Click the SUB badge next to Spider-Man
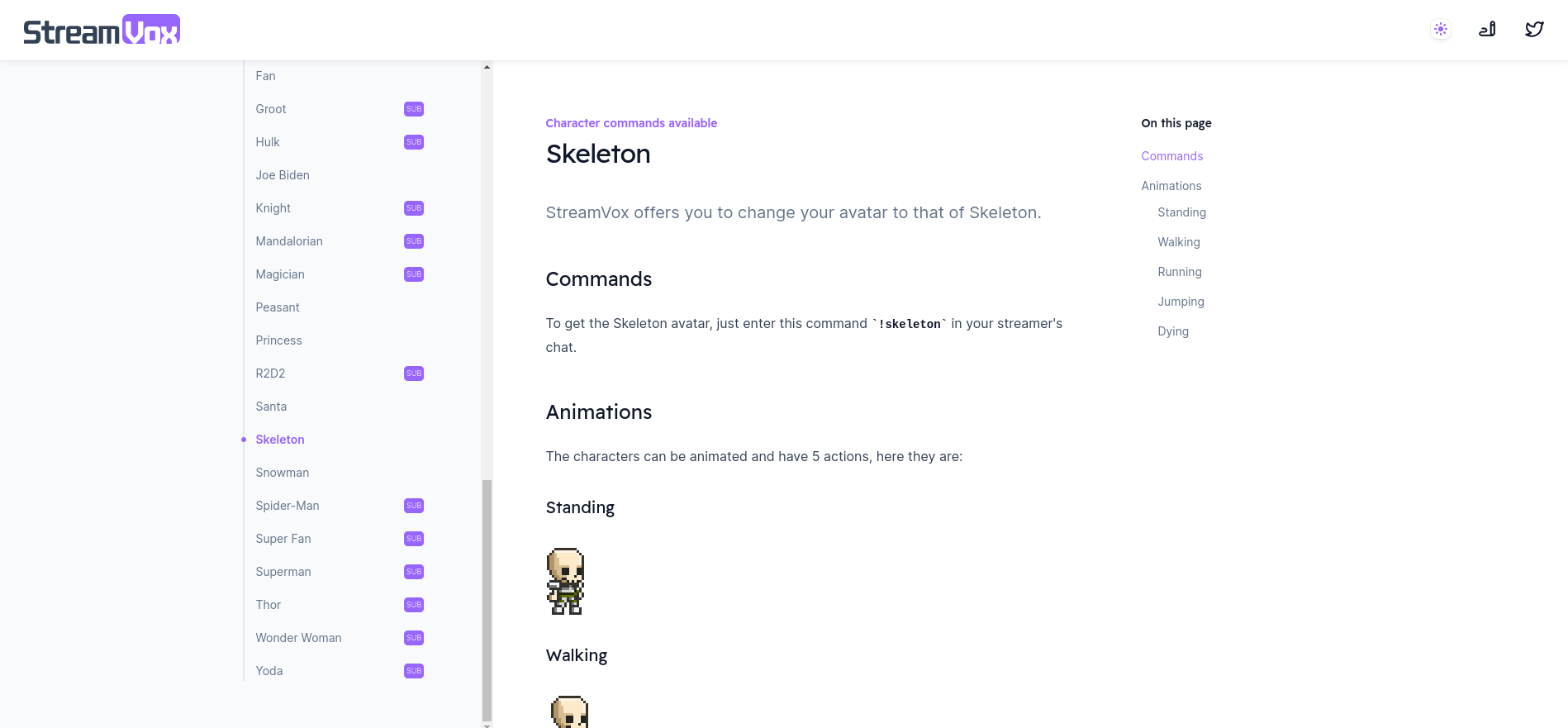This screenshot has width=1568, height=728. tap(414, 506)
